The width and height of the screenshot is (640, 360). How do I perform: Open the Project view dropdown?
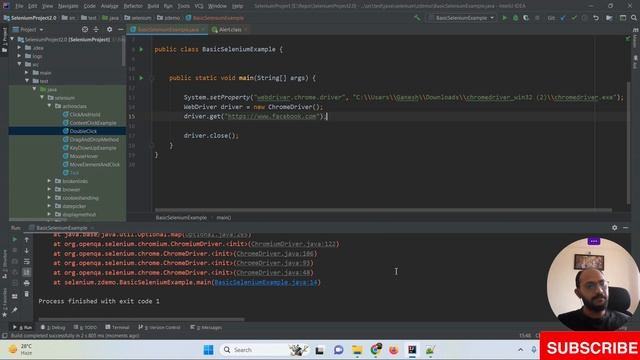[28, 29]
